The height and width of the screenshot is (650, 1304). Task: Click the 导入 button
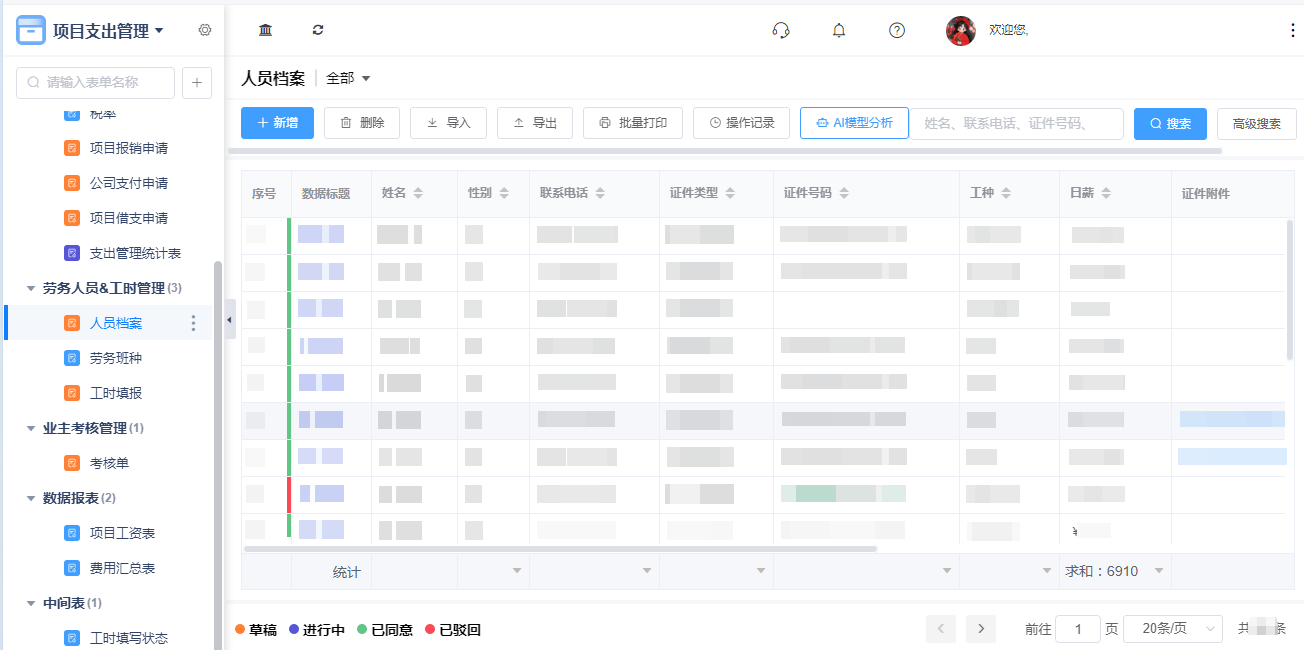point(448,123)
